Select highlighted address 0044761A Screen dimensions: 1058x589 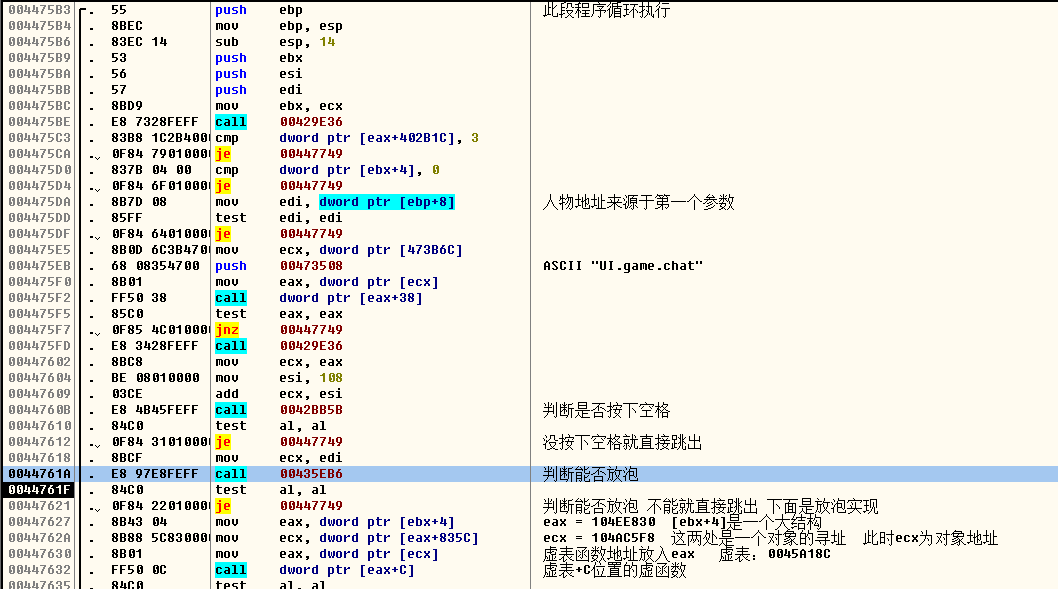point(39,474)
